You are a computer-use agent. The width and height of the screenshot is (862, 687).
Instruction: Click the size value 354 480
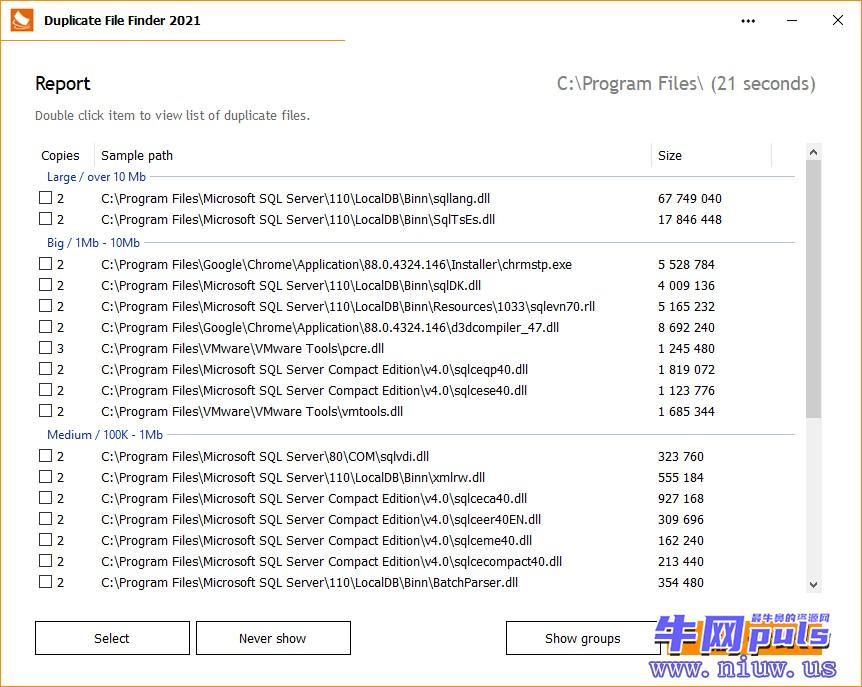click(681, 582)
